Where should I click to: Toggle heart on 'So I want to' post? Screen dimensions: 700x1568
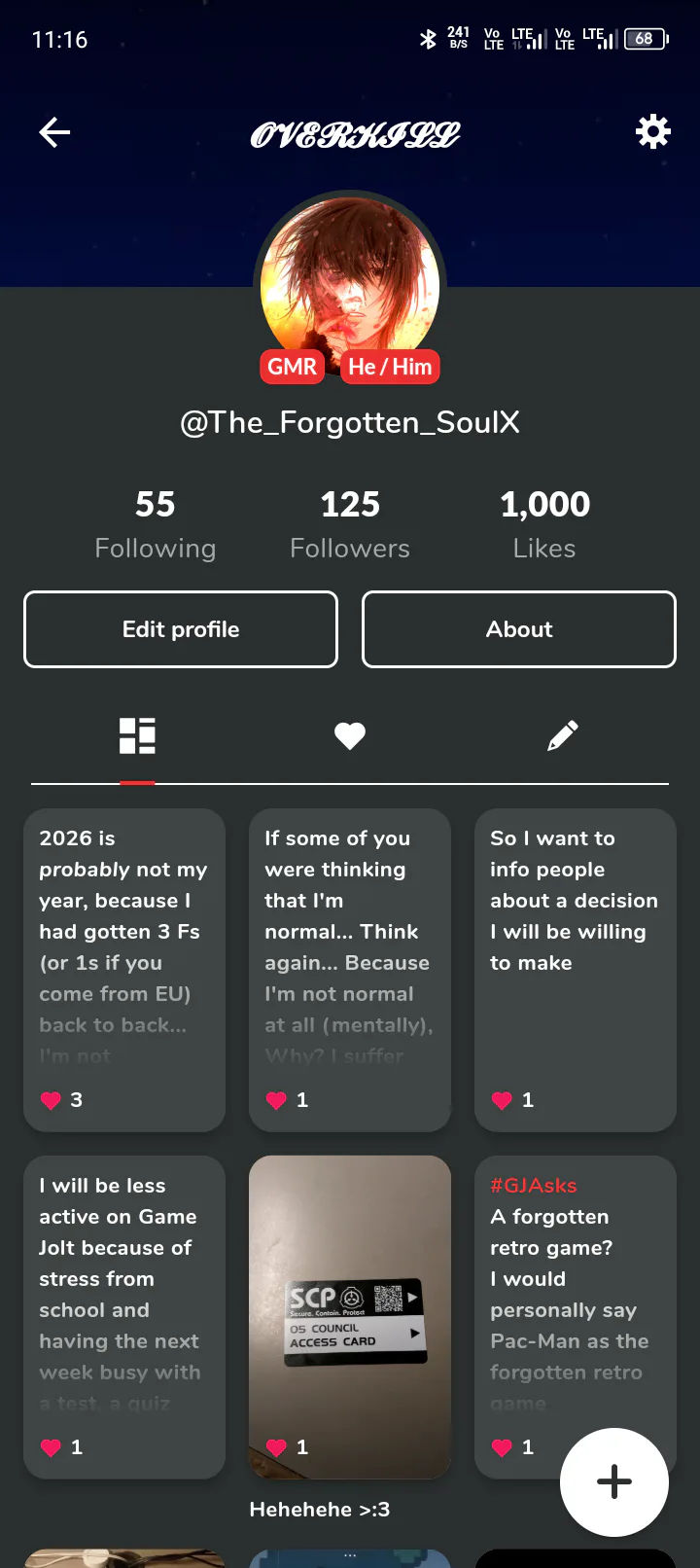(503, 1100)
